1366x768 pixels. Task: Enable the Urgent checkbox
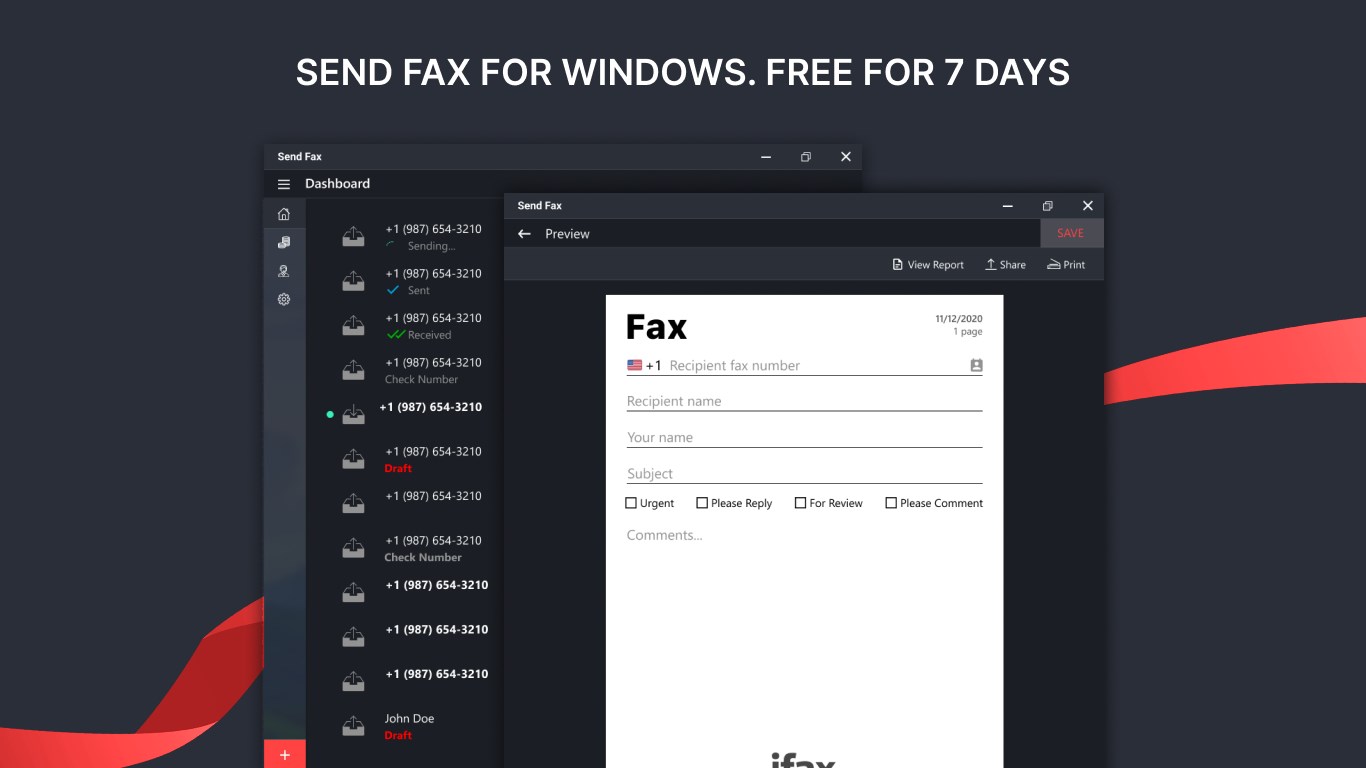[x=630, y=503]
